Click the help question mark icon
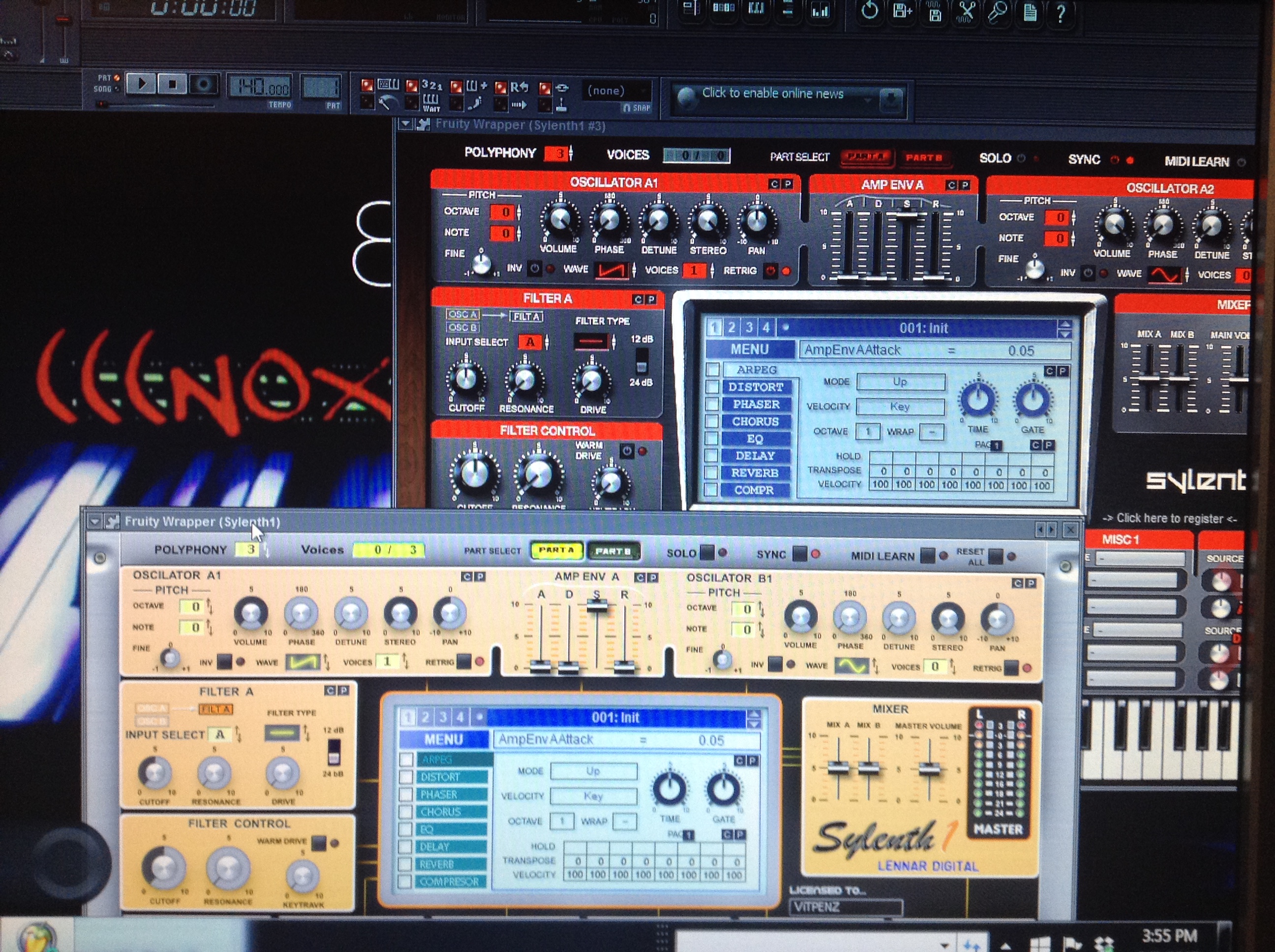 (x=1061, y=13)
